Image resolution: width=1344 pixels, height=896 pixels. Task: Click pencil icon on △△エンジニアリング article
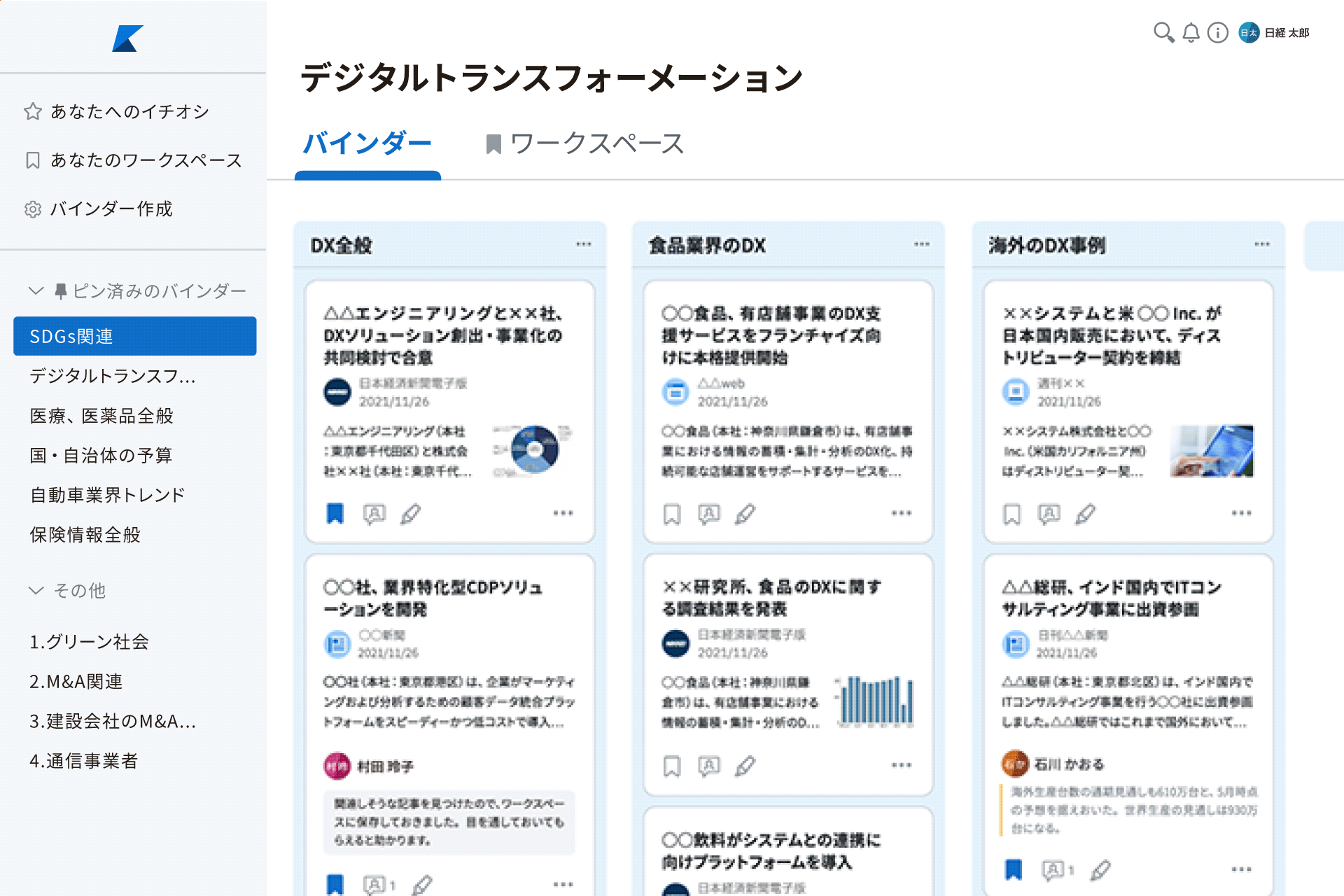point(411,514)
